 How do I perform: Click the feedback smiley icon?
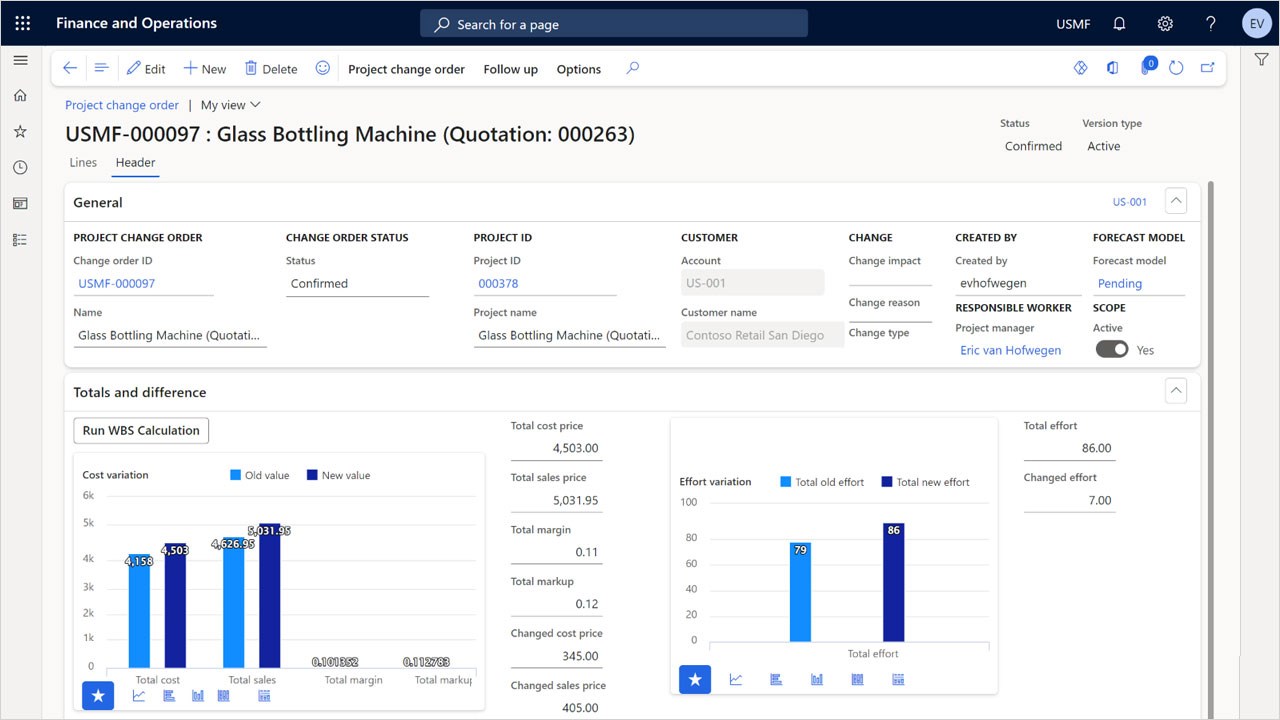click(x=322, y=68)
